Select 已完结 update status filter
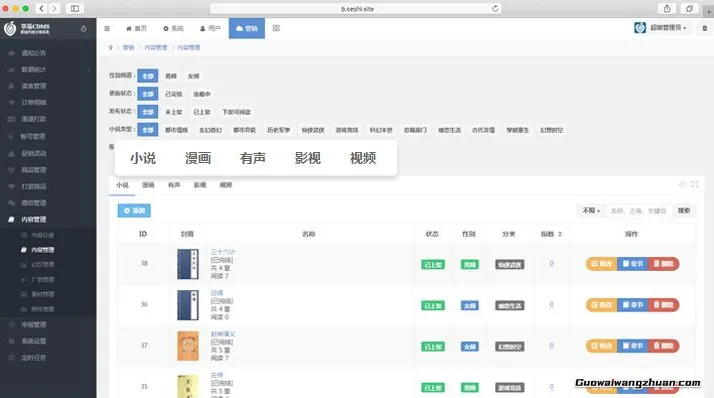 pos(173,94)
